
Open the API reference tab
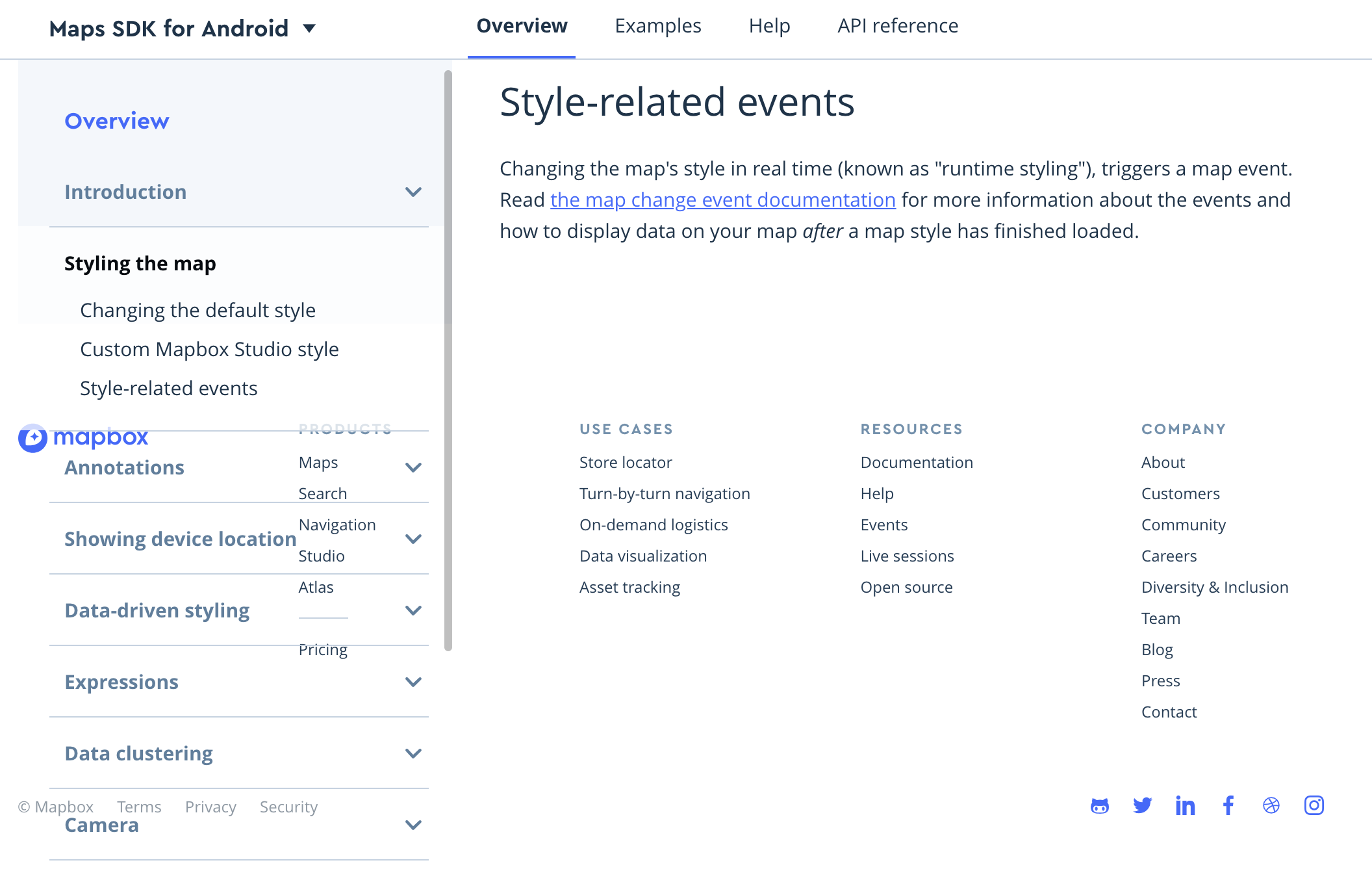pyautogui.click(x=898, y=25)
